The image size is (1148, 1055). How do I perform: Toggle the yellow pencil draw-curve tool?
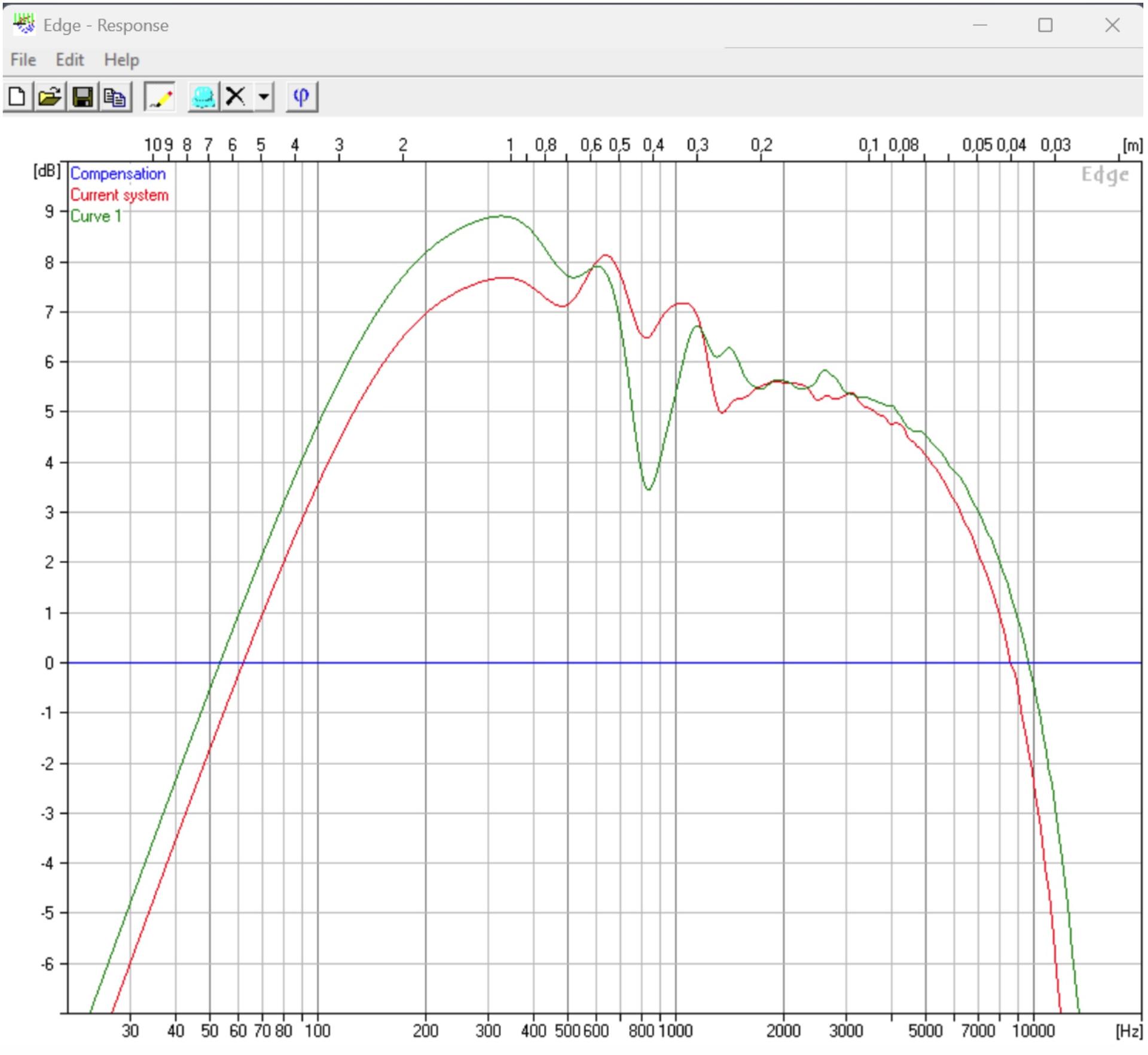tap(160, 96)
